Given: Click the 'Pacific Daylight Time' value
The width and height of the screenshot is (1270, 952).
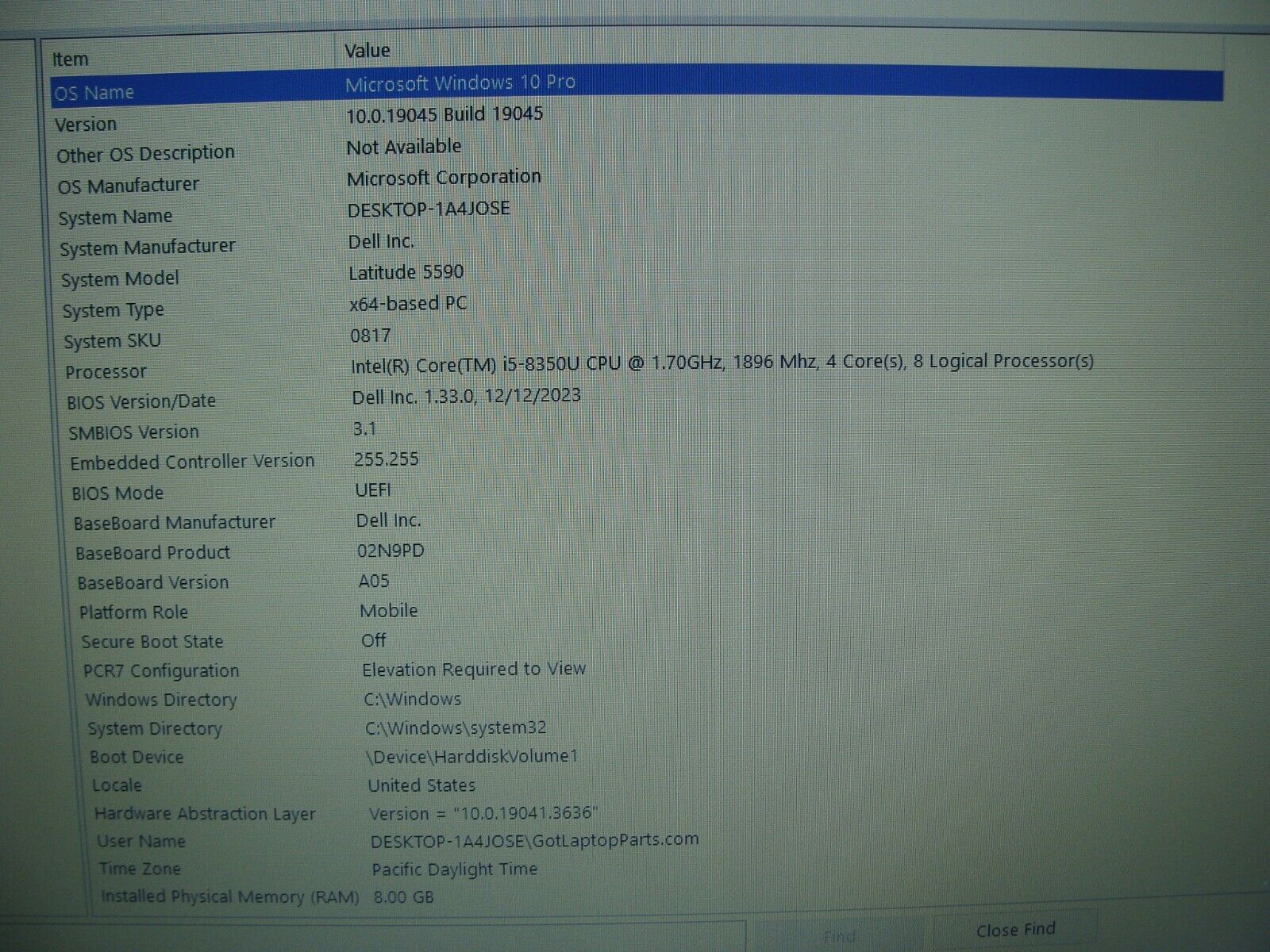Looking at the screenshot, I should pos(455,869).
